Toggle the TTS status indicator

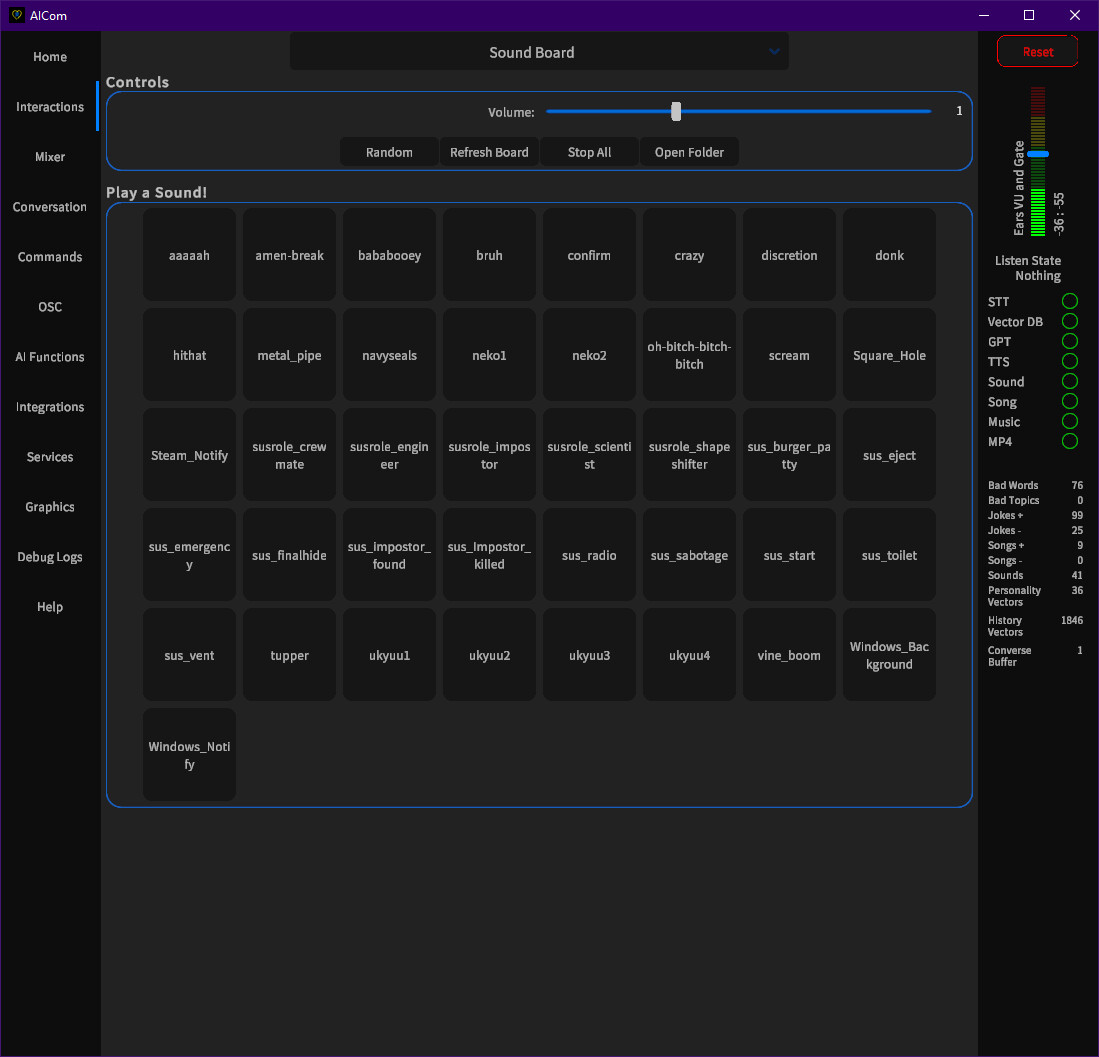1070,361
